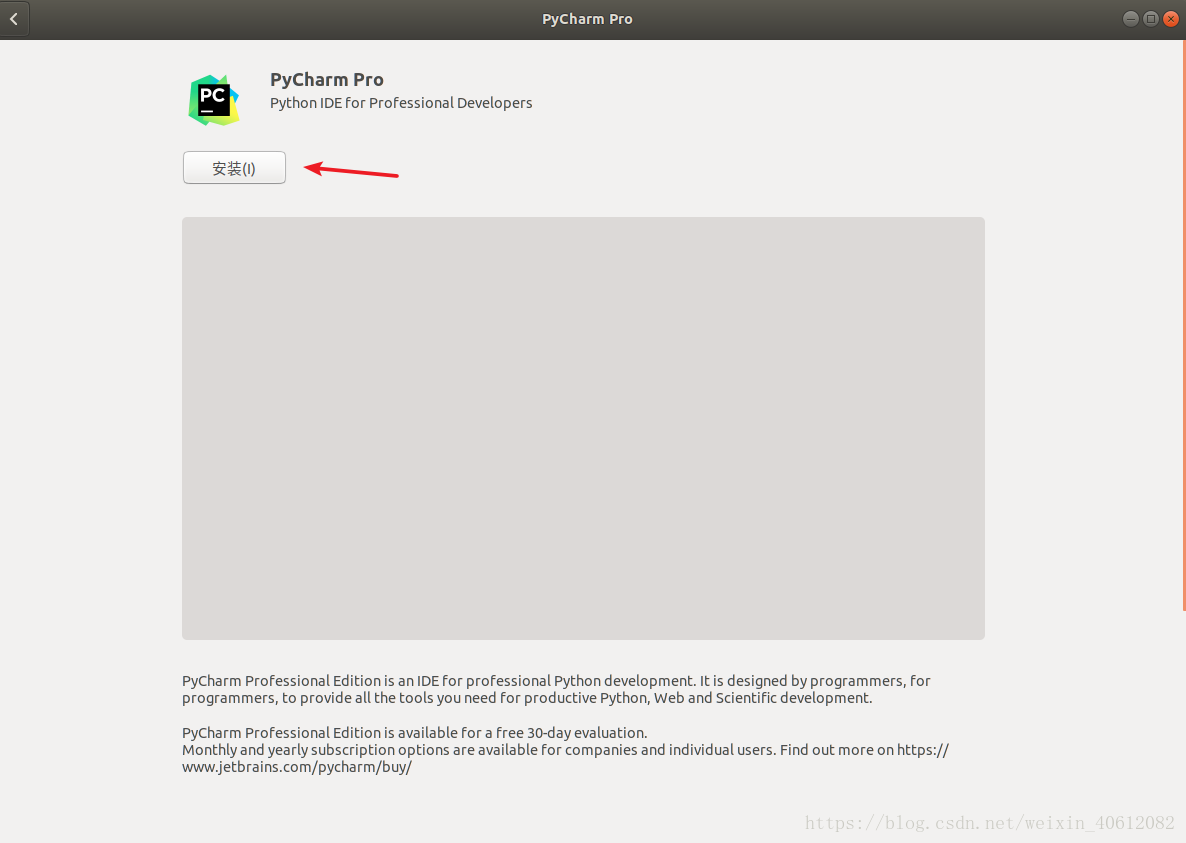This screenshot has height=843, width=1186.
Task: Click 'Python IDE for Professional Developers' subtitle
Action: [x=401, y=103]
